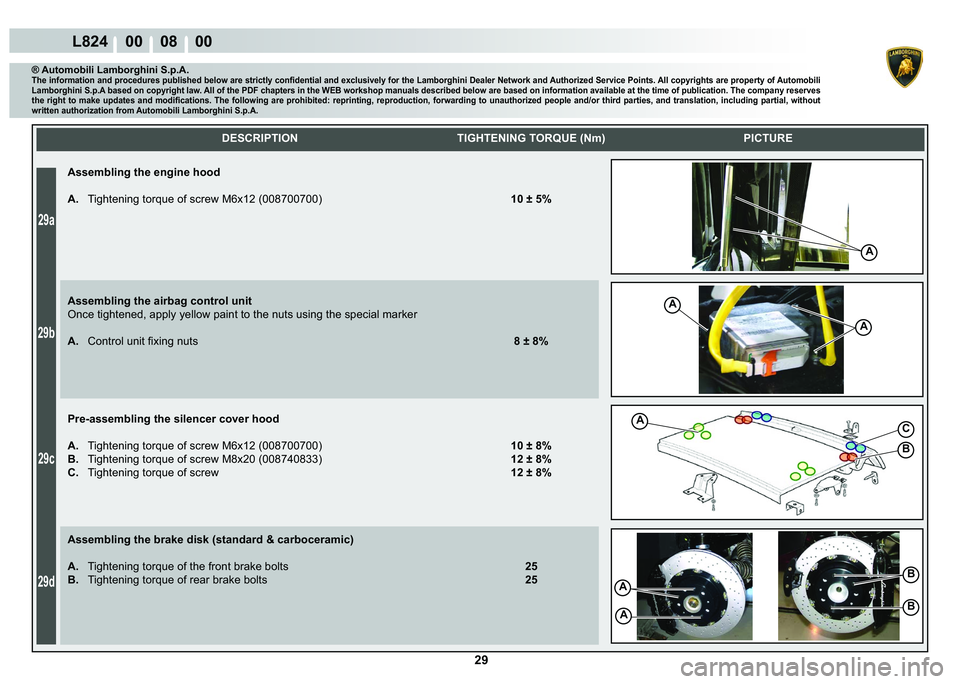Click torque value 10 ± 5%
Viewport: 960px width, 684px height.
[x=531, y=199]
